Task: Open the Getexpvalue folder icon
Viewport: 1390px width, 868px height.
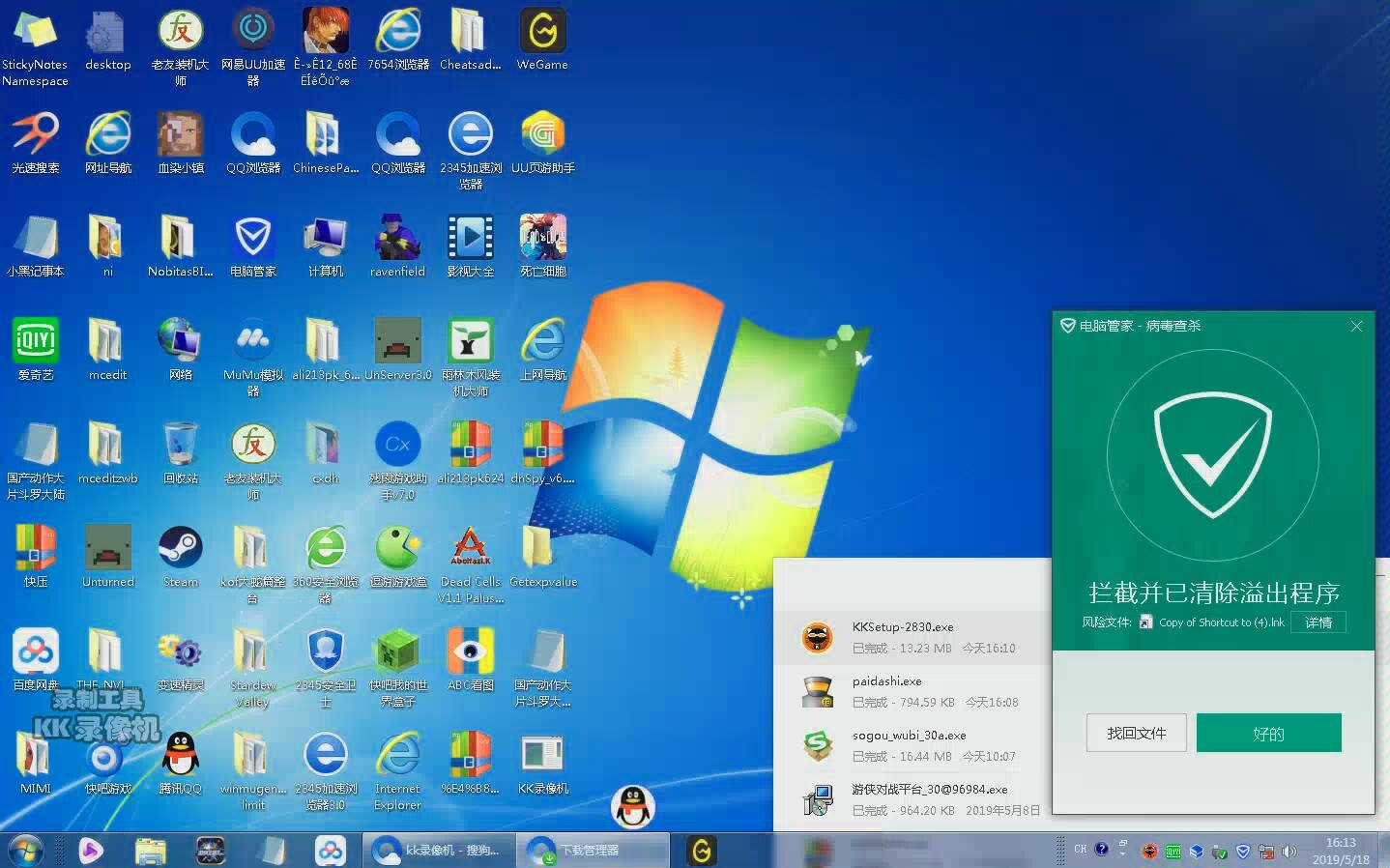Action: point(542,556)
